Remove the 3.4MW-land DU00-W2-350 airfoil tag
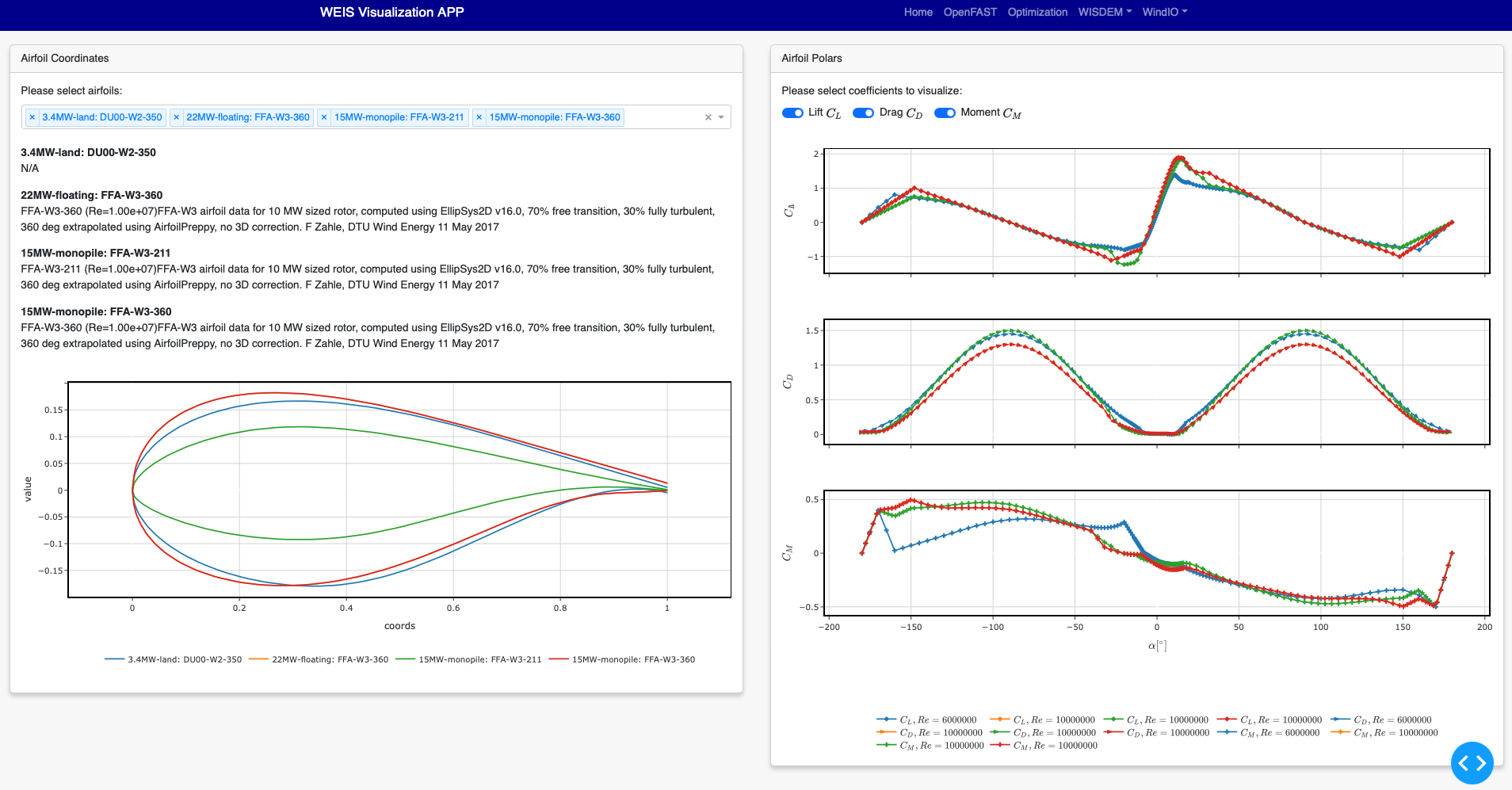Viewport: 1512px width, 790px height. click(x=32, y=117)
